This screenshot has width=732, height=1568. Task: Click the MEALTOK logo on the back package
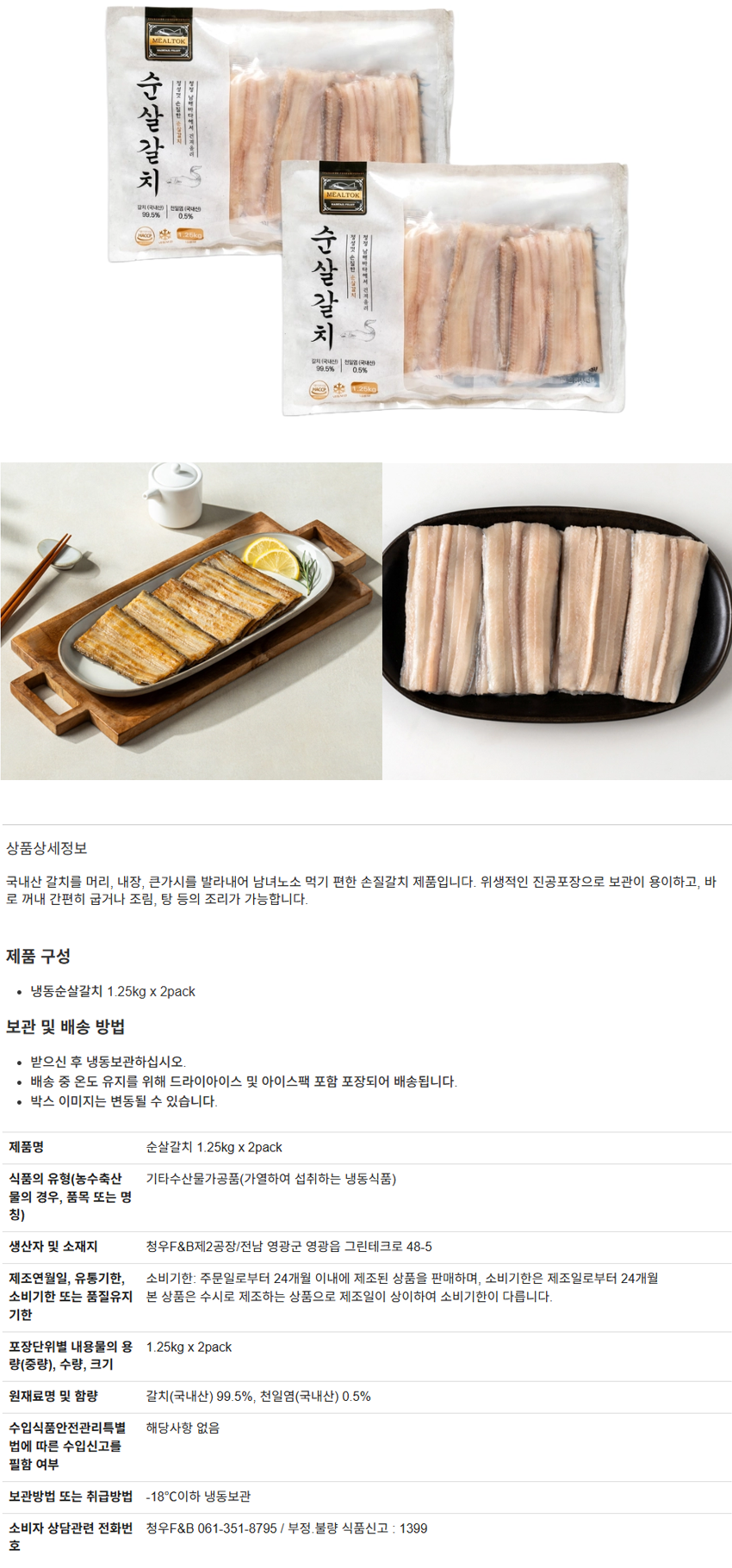click(x=169, y=33)
